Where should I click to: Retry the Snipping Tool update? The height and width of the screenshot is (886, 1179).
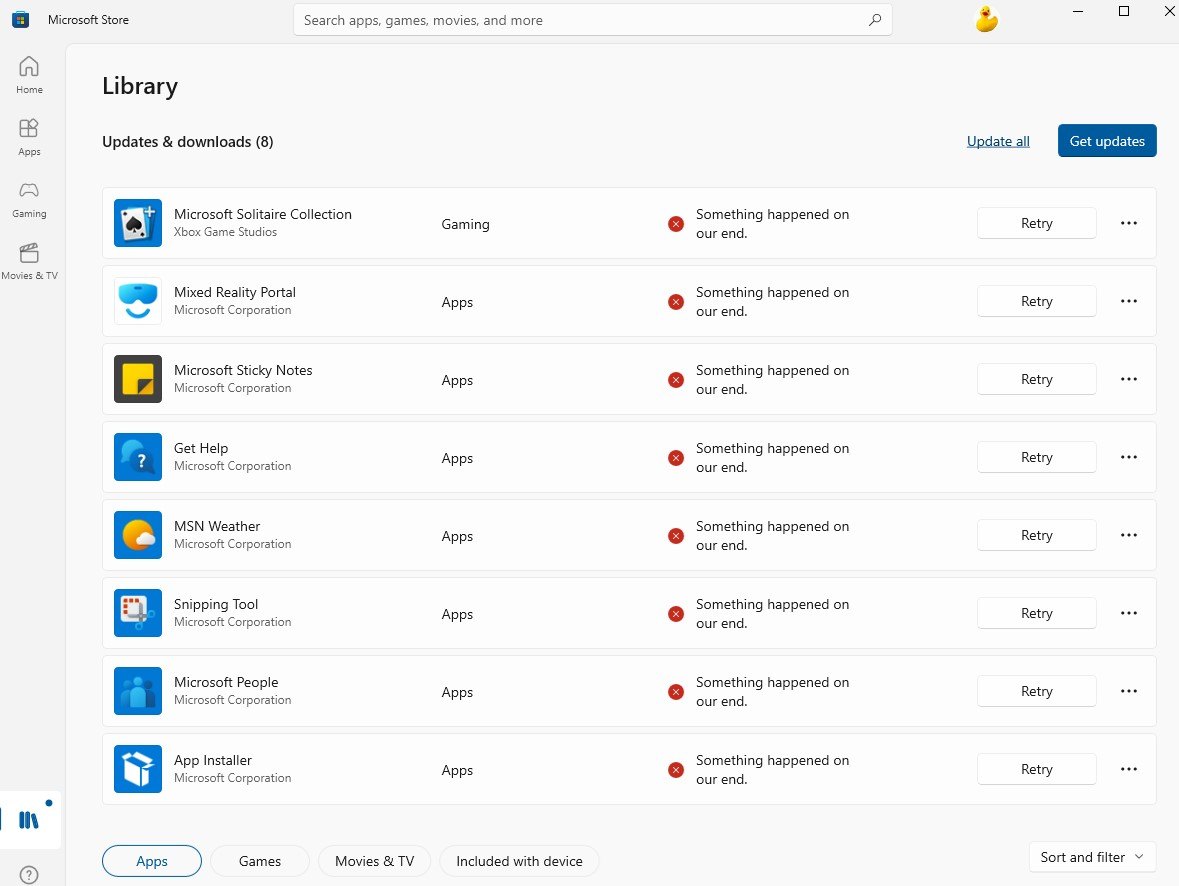coord(1036,613)
